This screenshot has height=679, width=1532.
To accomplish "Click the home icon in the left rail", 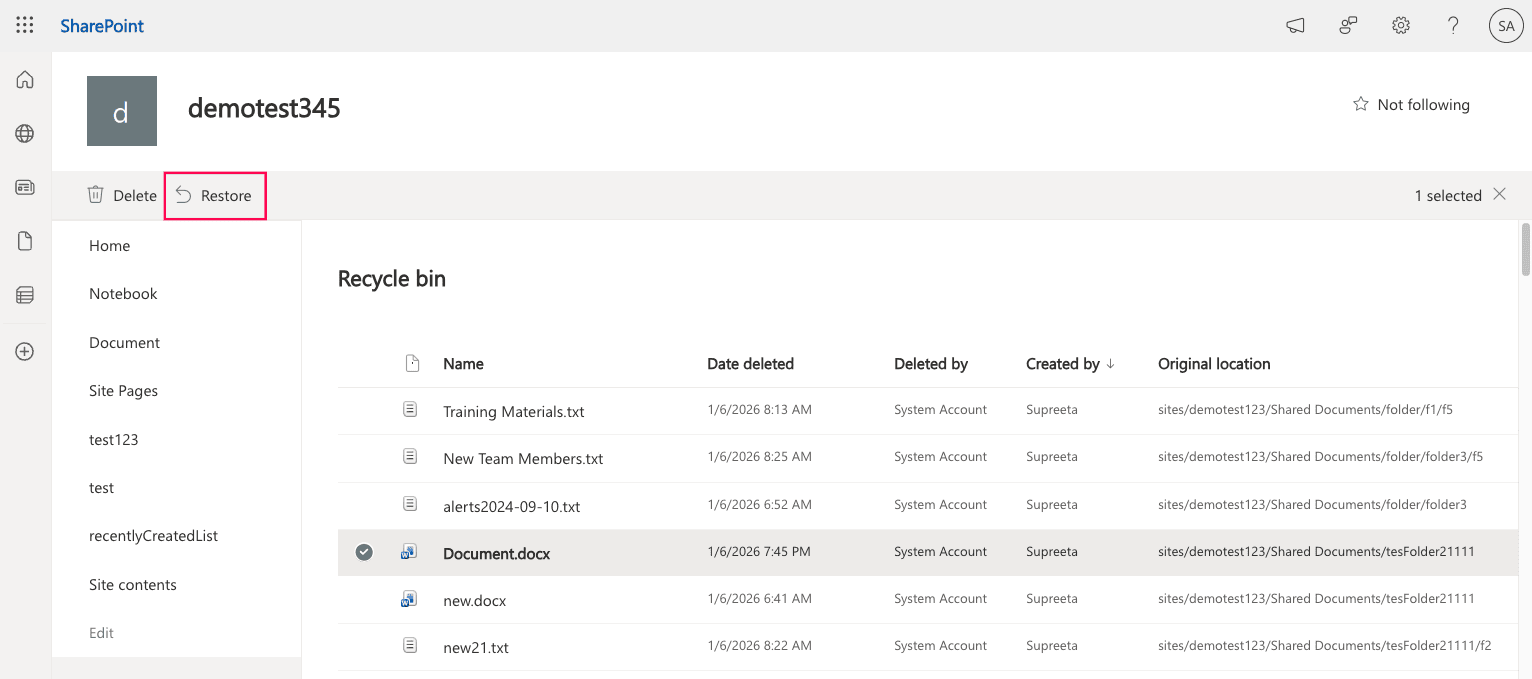I will click(24, 79).
